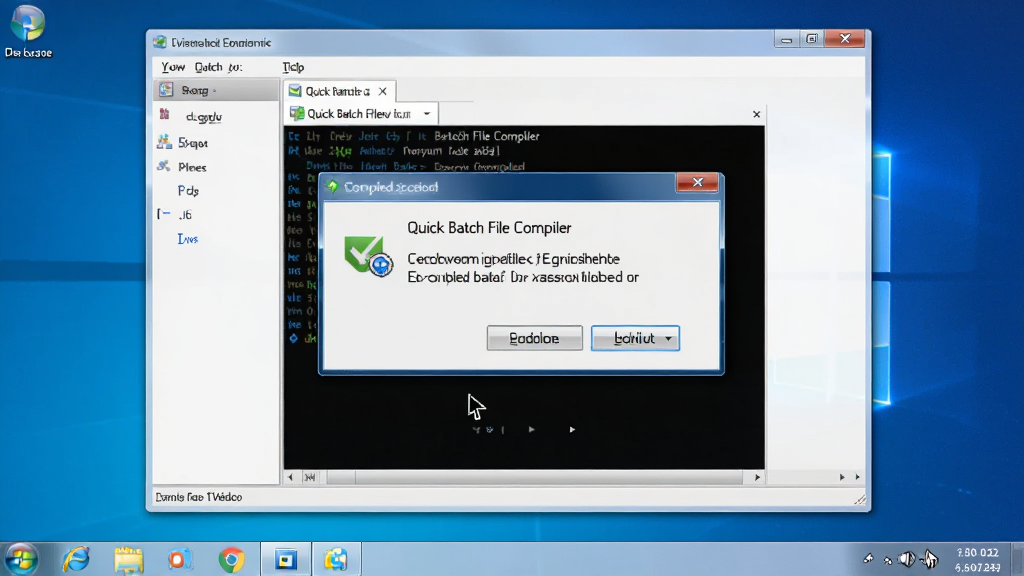Viewport: 1024px width, 576px height.
Task: Click the status bar text
Action: point(199,497)
